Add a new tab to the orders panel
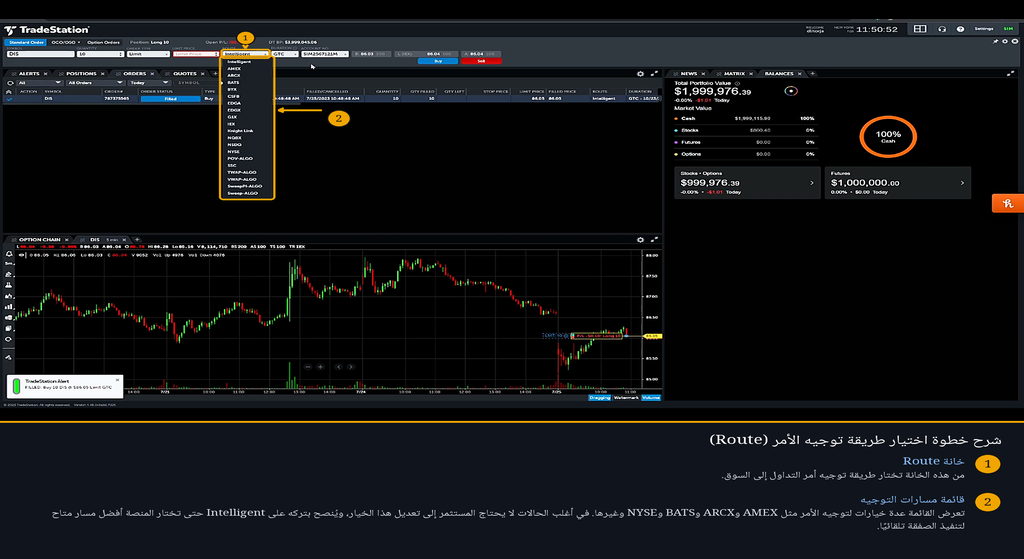 (x=215, y=74)
